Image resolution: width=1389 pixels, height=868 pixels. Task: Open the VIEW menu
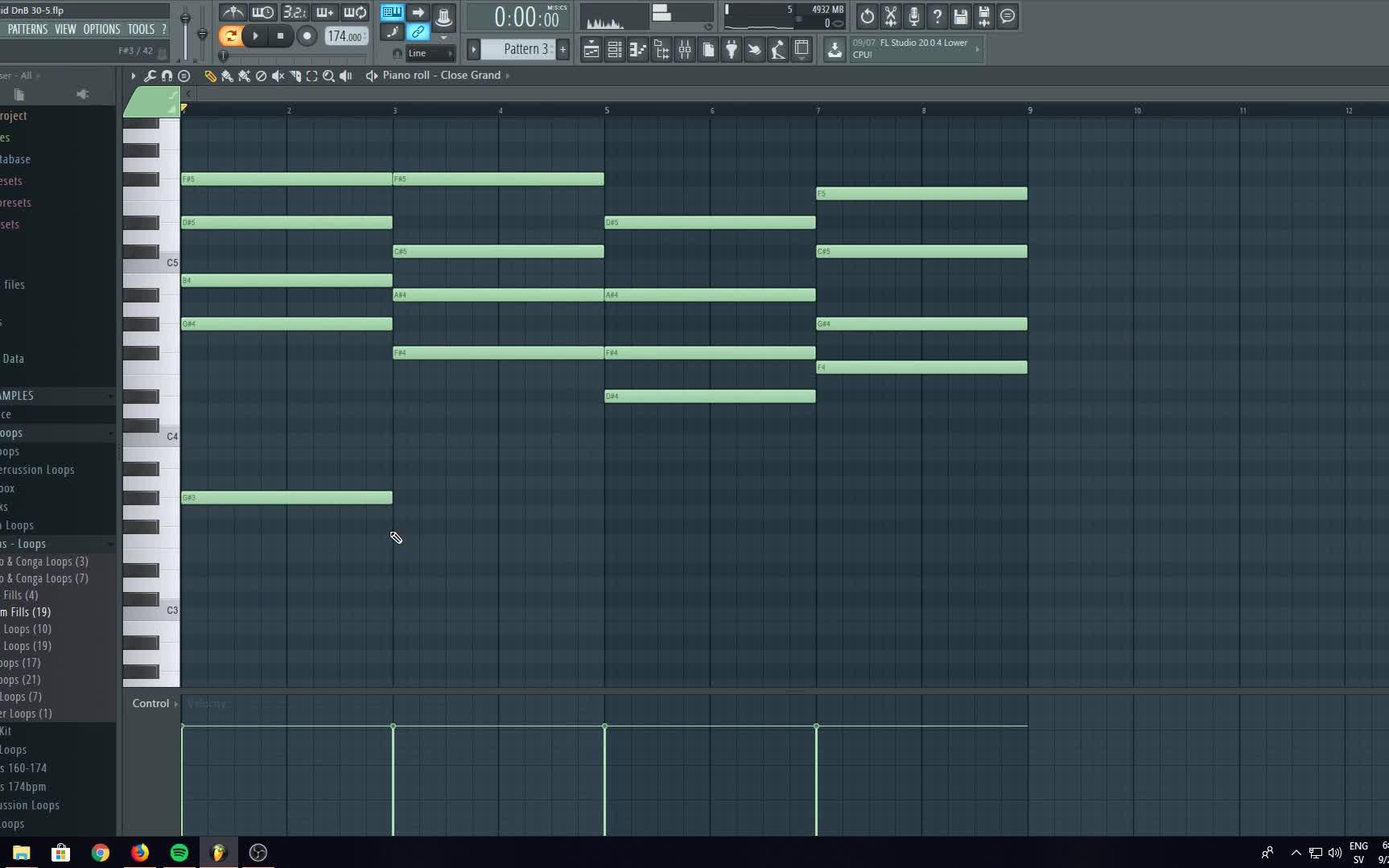(65, 29)
